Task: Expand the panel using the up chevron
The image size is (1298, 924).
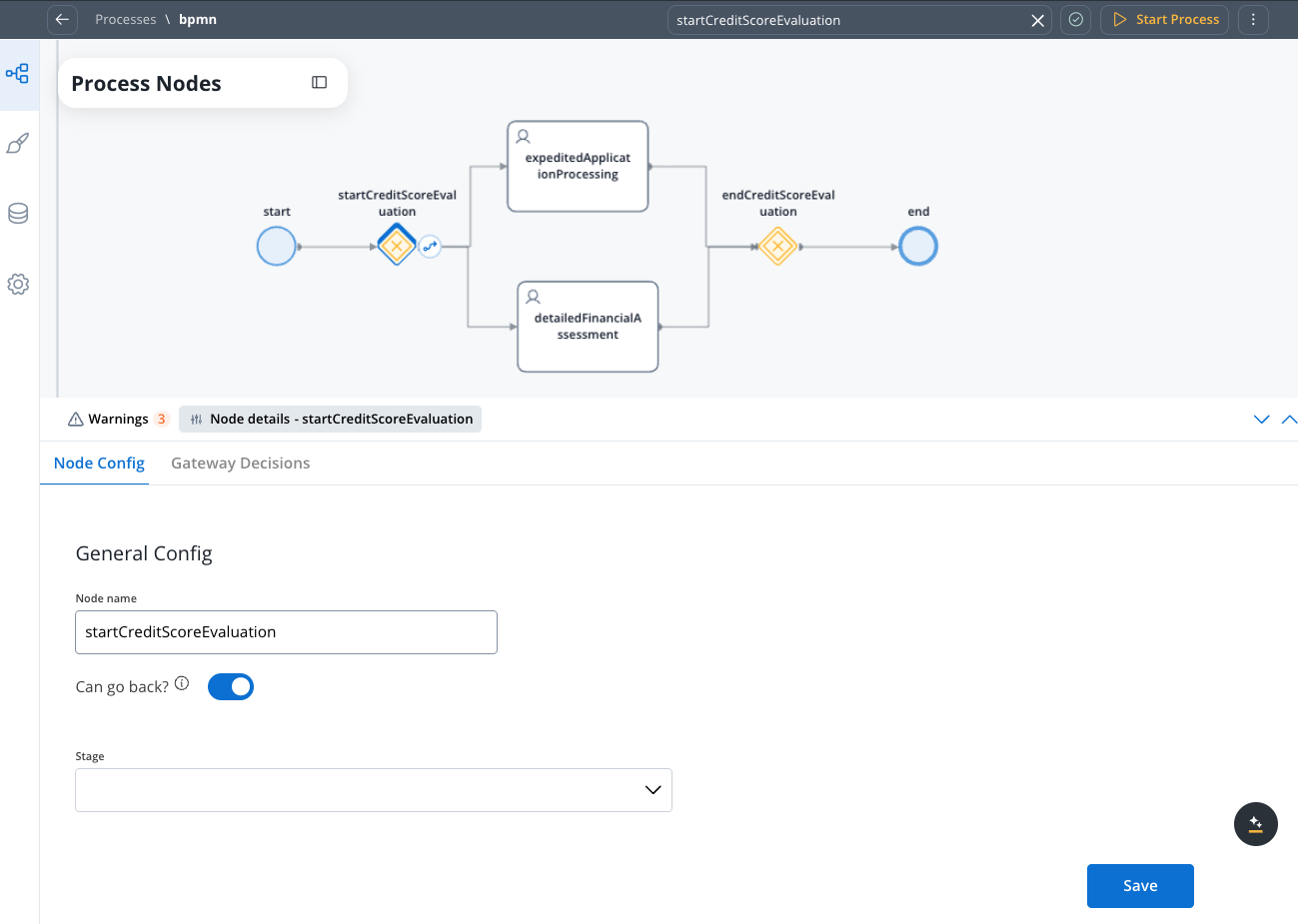Action: click(x=1288, y=419)
